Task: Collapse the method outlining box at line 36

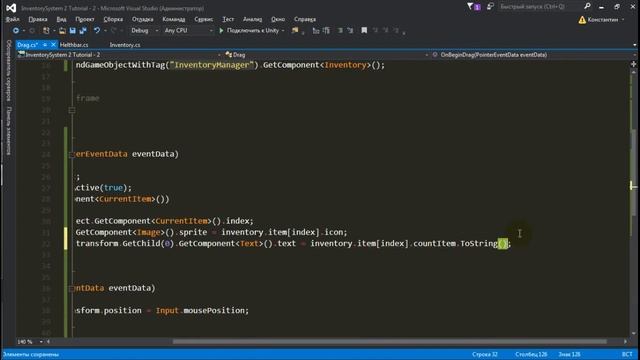Action: click(72, 289)
